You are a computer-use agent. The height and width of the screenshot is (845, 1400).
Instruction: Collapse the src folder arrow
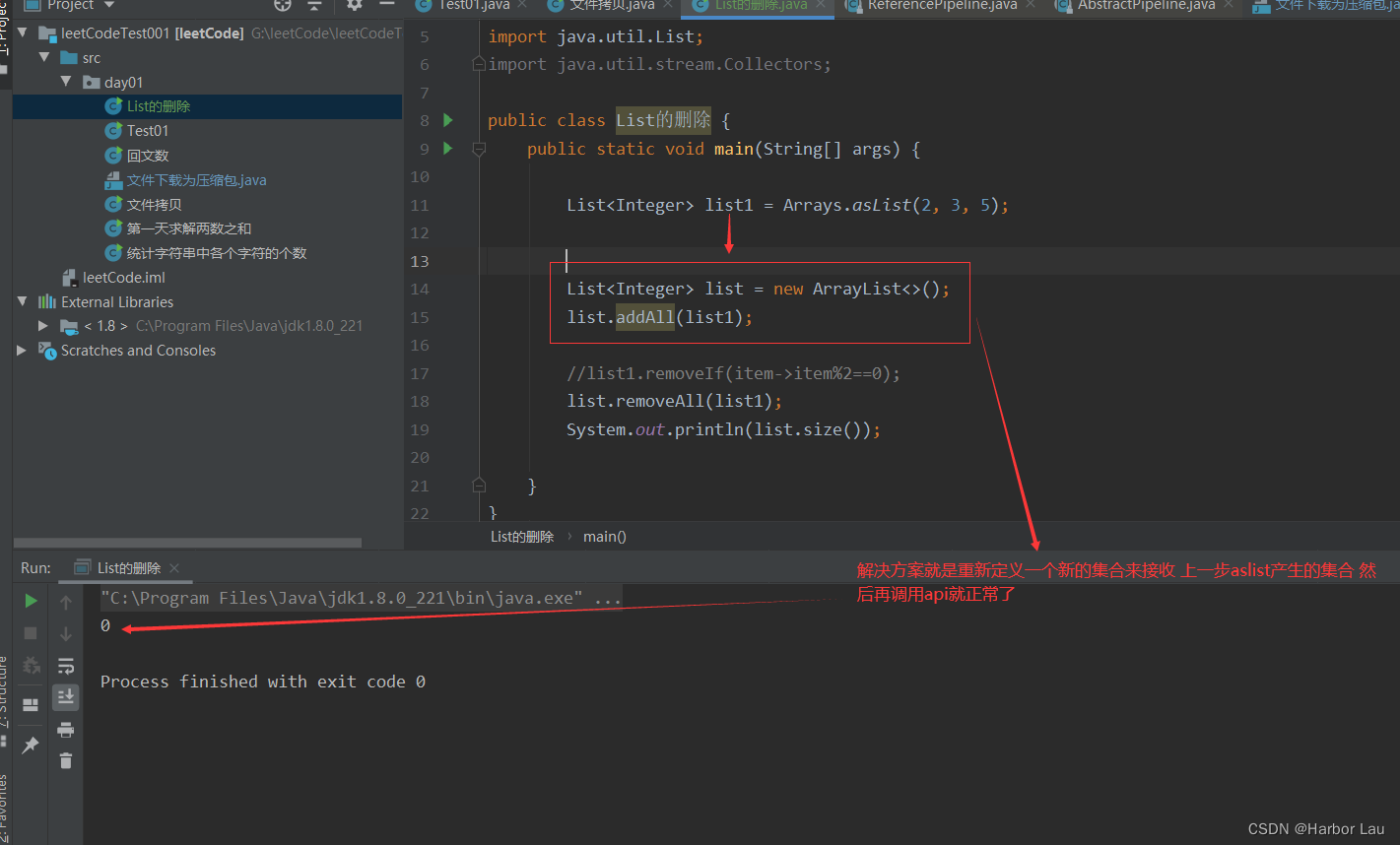44,58
